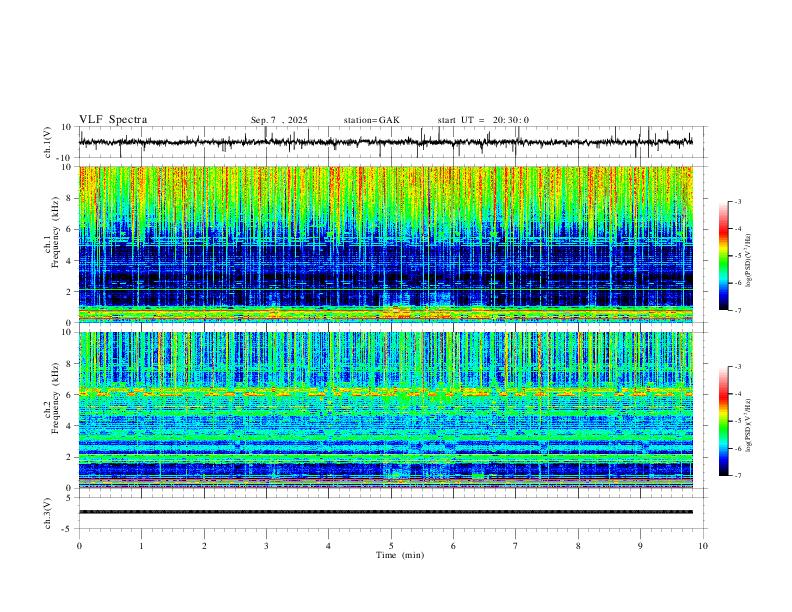Image resolution: width=792 pixels, height=612 pixels.
Task: Click the ch.2 PSD color scale bar
Action: point(723,421)
